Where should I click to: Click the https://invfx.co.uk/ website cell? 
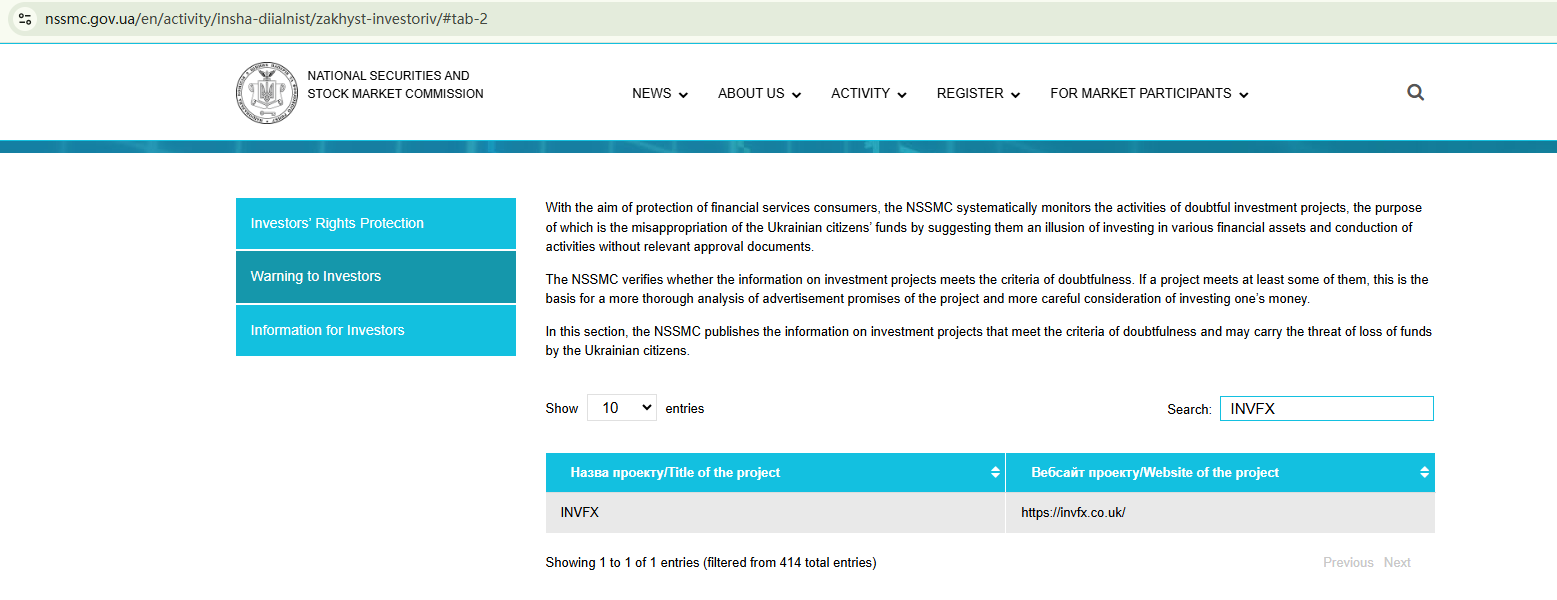click(1220, 513)
